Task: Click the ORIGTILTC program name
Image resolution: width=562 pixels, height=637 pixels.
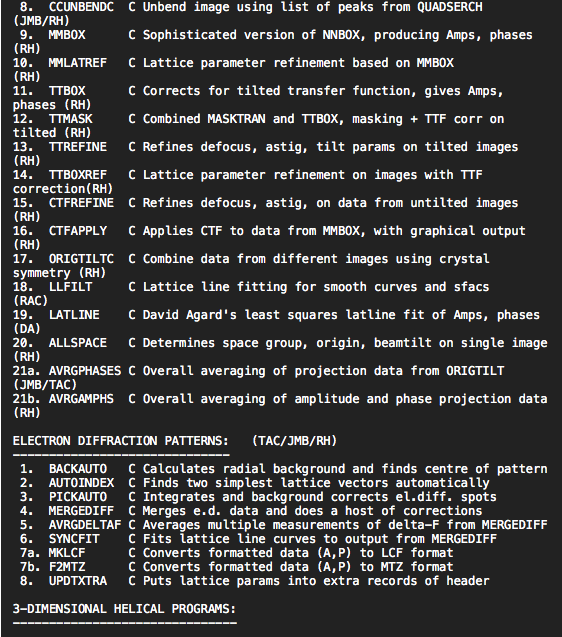Action: (81, 259)
